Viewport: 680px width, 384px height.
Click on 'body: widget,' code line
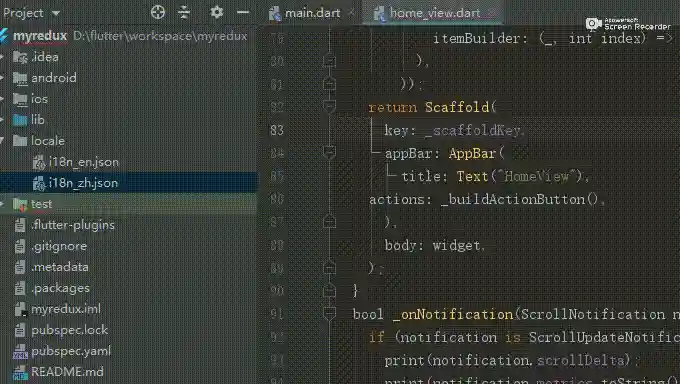point(435,245)
